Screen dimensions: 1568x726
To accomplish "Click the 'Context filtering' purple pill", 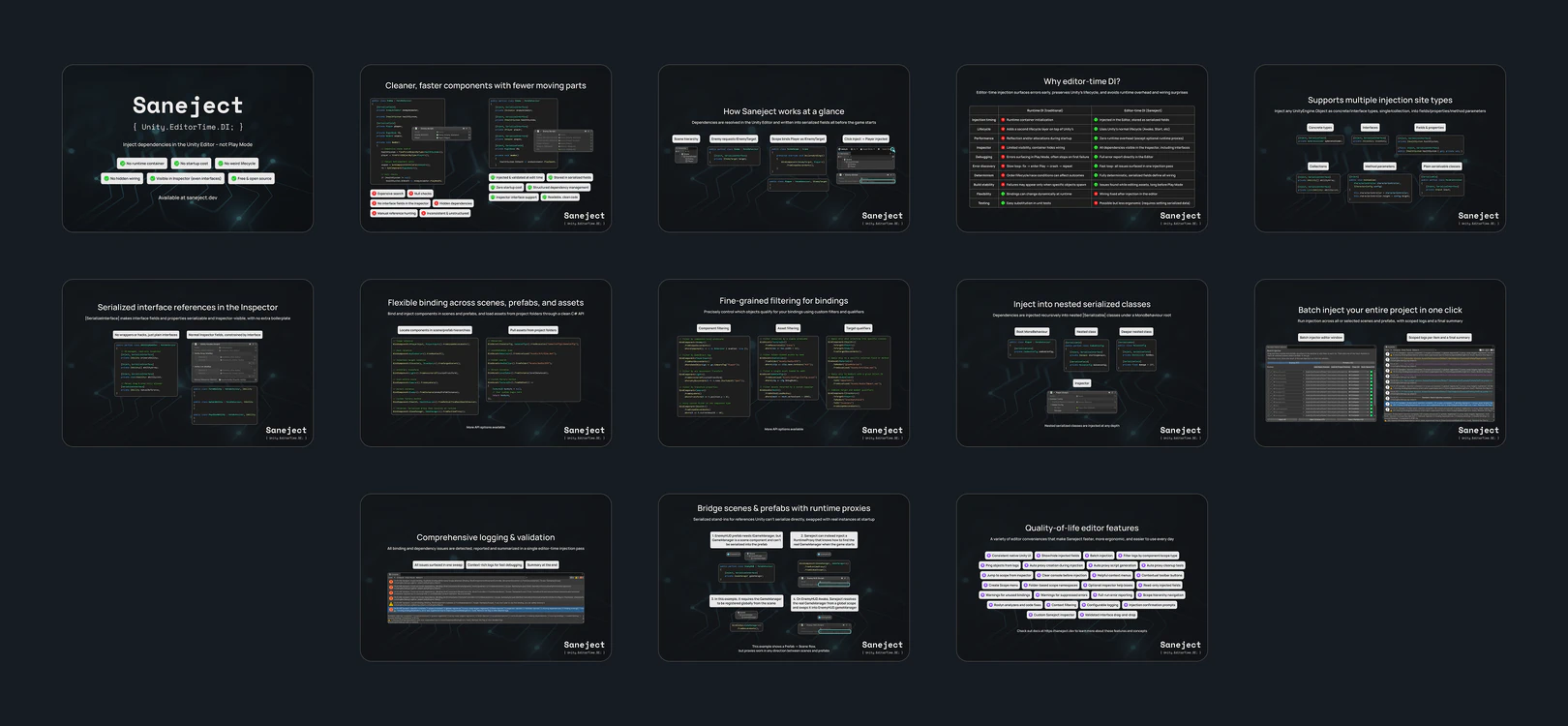I will tap(1061, 605).
